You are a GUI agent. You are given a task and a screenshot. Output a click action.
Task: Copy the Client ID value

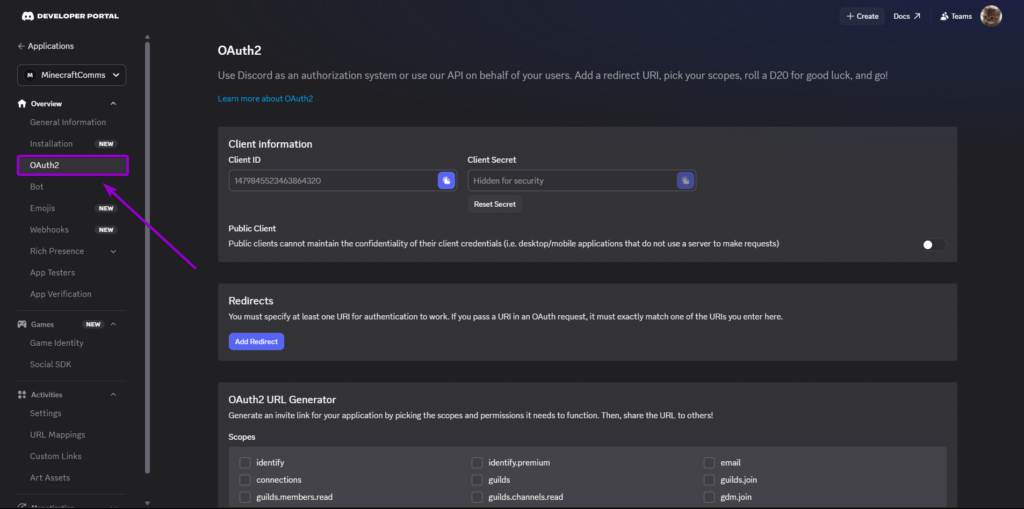click(x=446, y=180)
